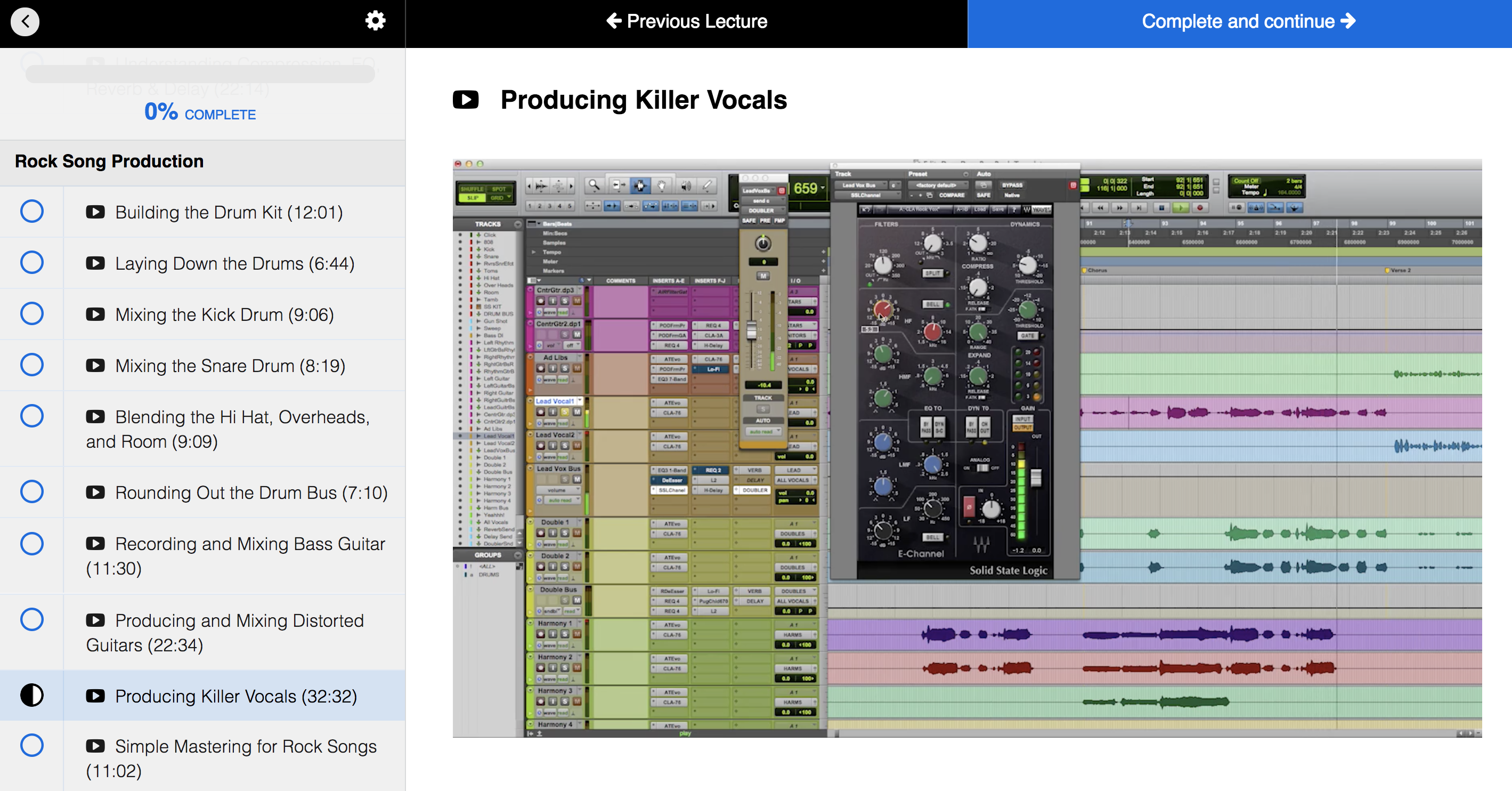Click the red Record transport button
Screen dimensions: 1512x791
(x=1200, y=207)
